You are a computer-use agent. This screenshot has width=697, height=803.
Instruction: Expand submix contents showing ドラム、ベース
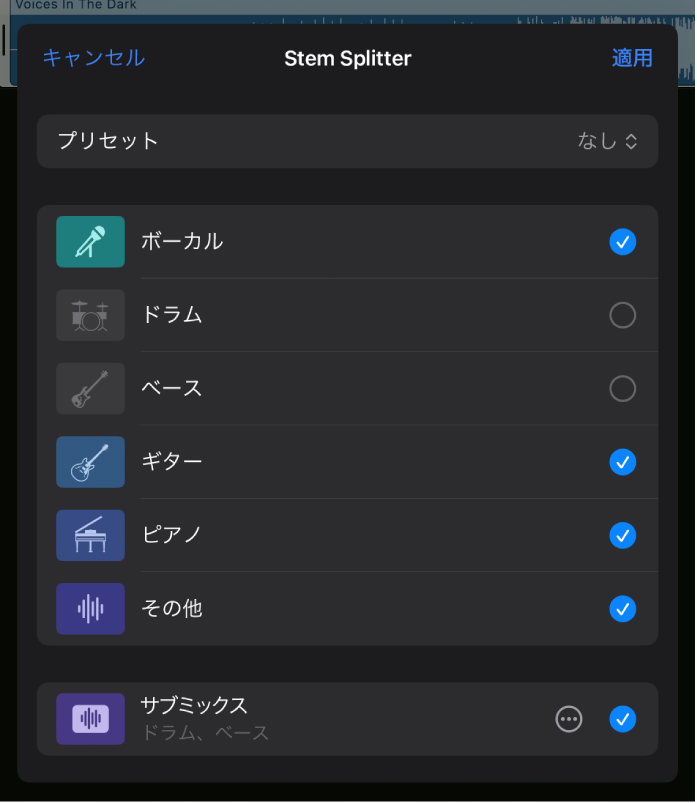(x=569, y=719)
